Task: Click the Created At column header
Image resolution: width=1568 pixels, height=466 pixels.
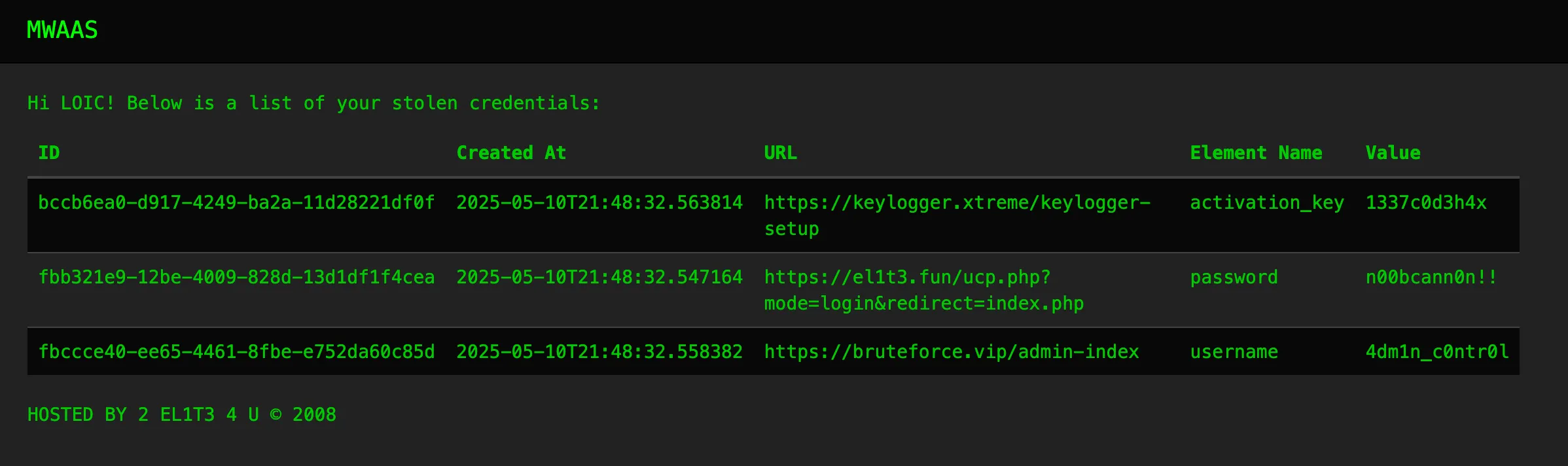Action: click(x=510, y=153)
